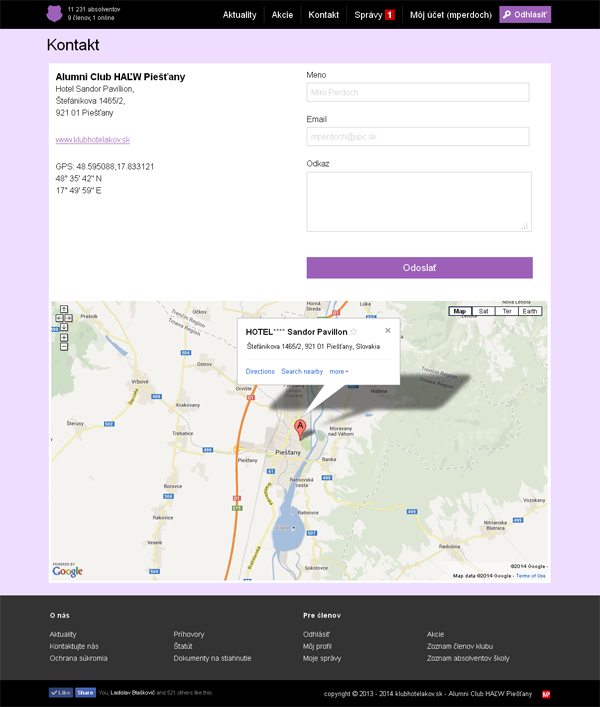
Task: Switch map to Map view
Action: click(460, 311)
